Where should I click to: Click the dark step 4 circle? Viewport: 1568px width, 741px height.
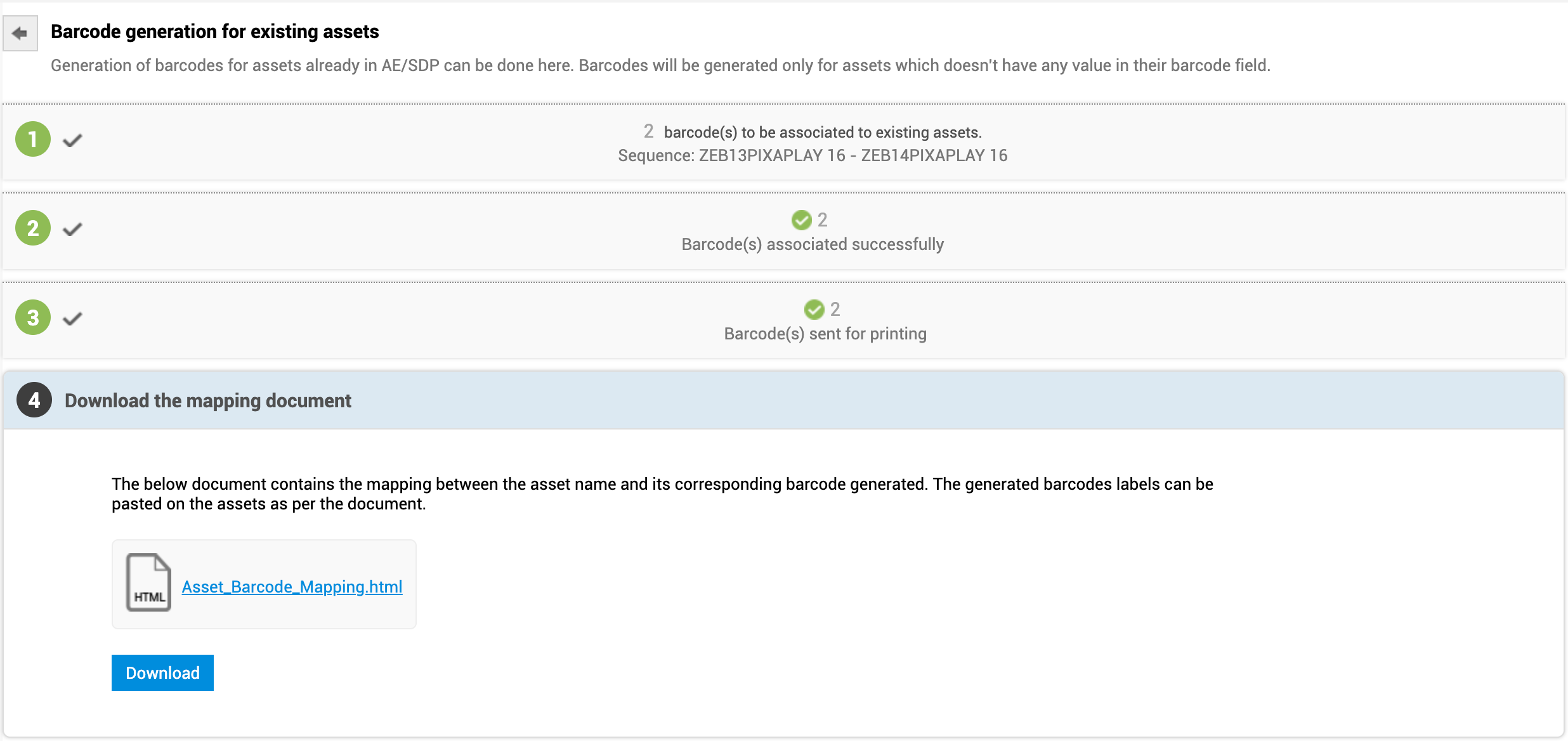click(x=34, y=400)
